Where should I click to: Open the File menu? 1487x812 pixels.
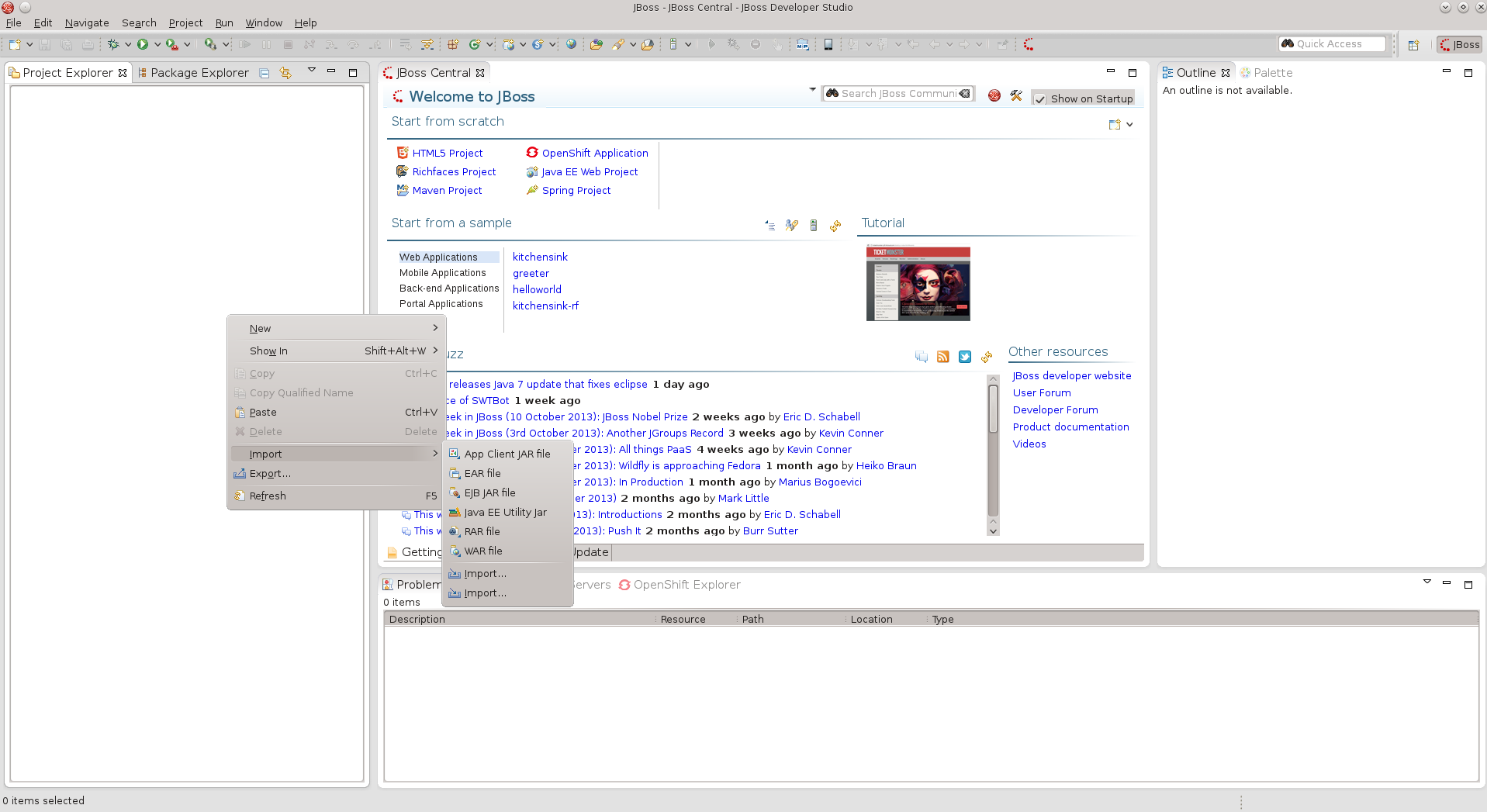click(x=14, y=23)
